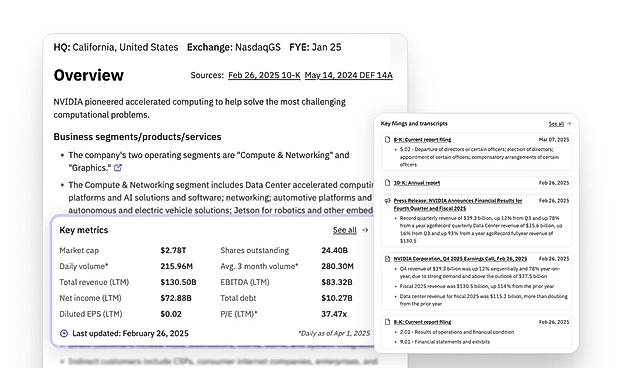Select the Market cap value $2.78T
Image resolution: width=622 pixels, height=368 pixels.
tap(173, 251)
